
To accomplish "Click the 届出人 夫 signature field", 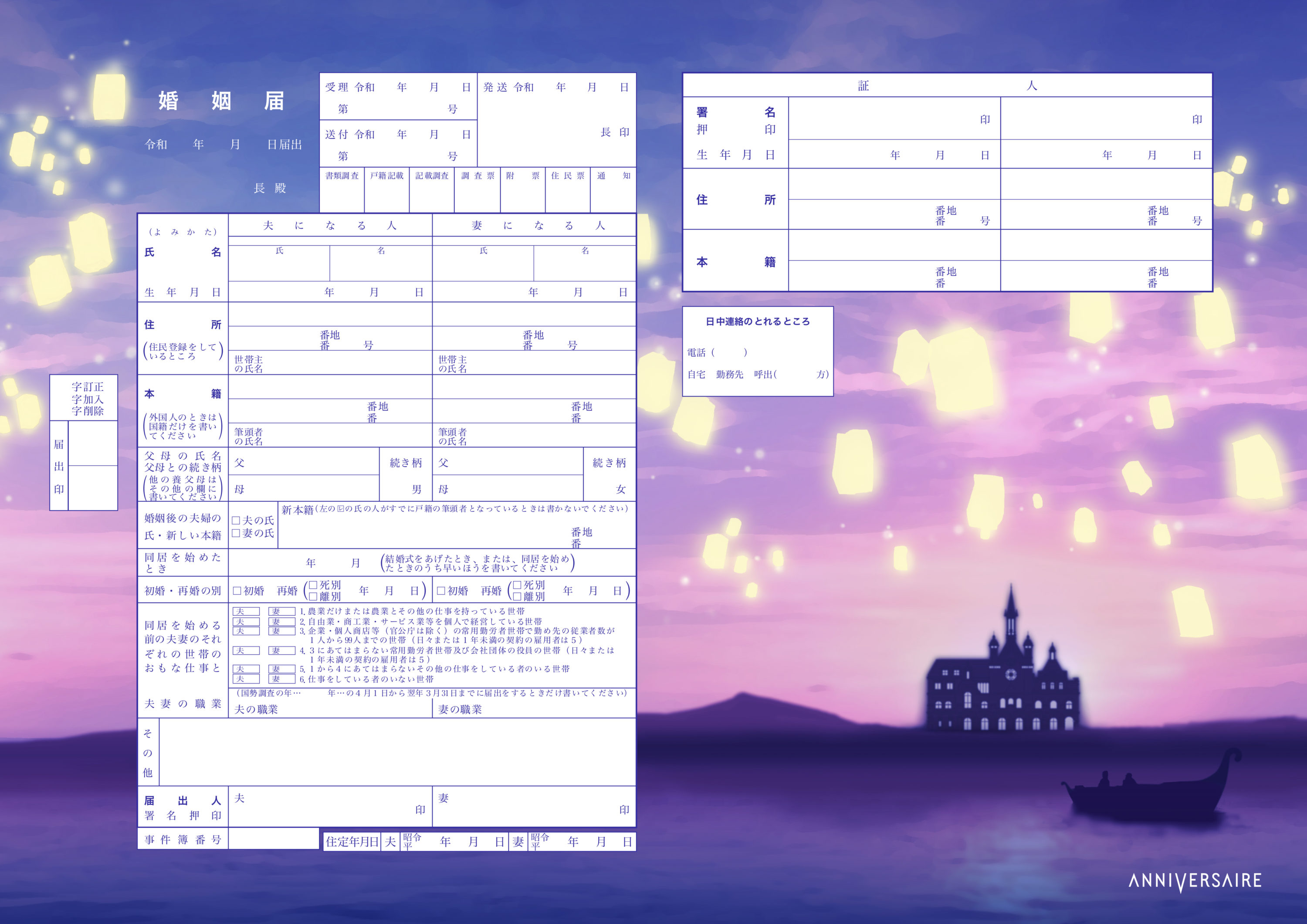I will coord(330,807).
